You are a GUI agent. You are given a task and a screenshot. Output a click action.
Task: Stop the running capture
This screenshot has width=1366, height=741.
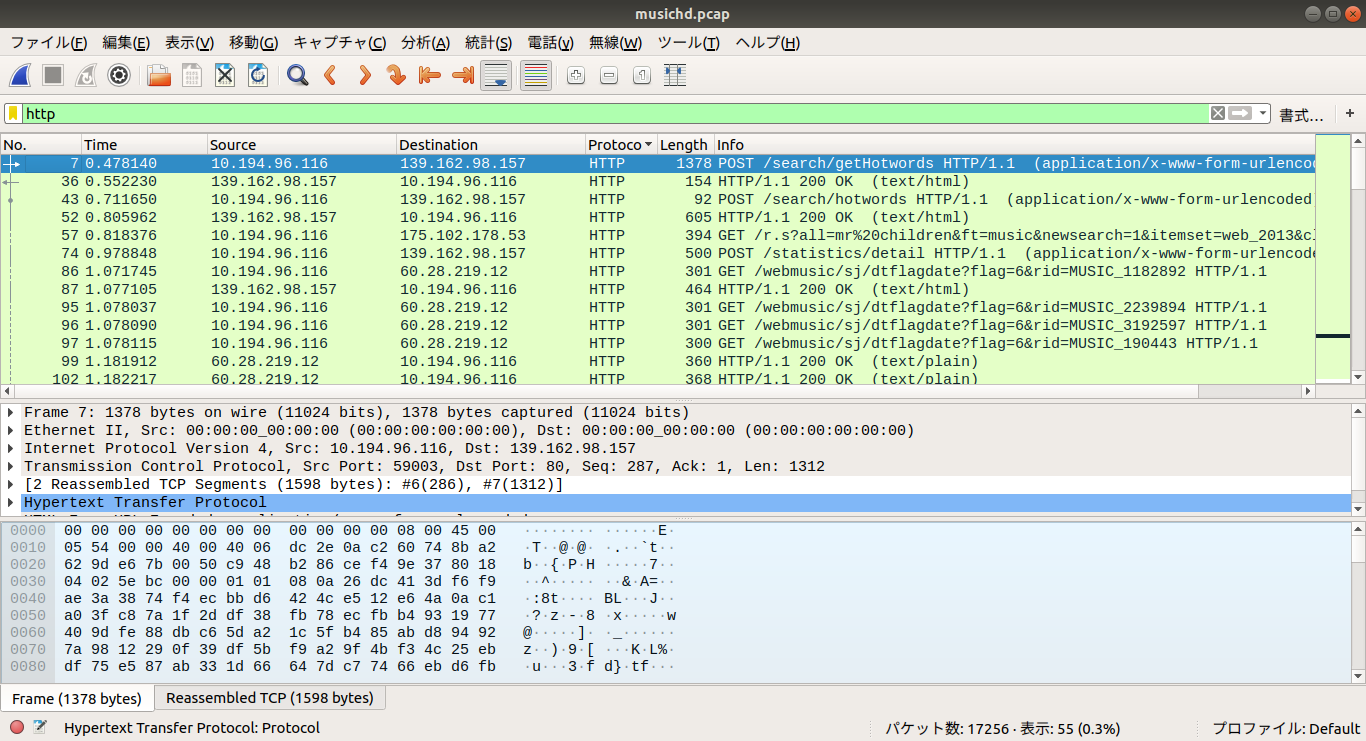53,75
